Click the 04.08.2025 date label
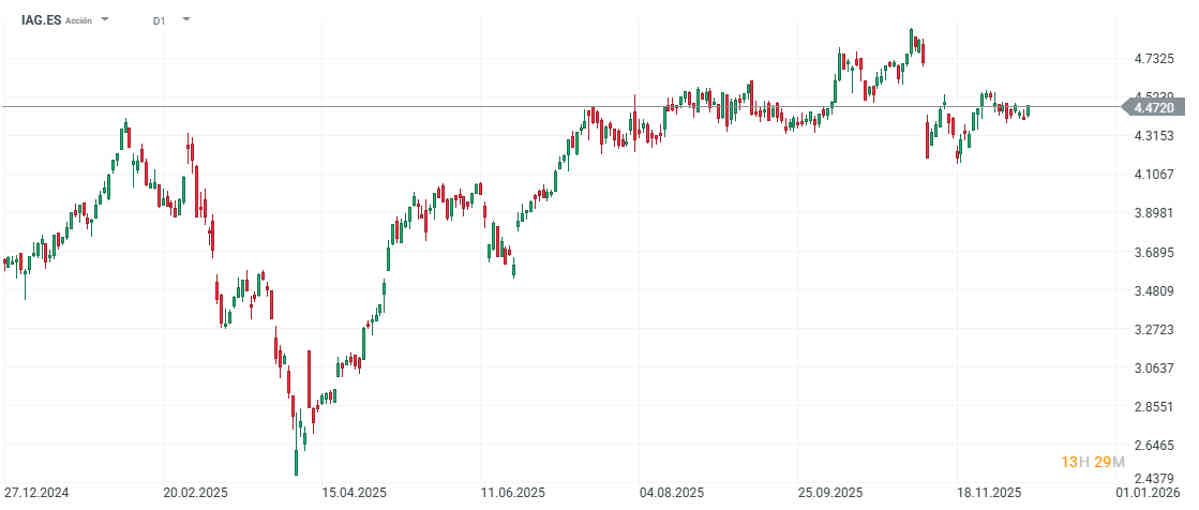 click(672, 492)
